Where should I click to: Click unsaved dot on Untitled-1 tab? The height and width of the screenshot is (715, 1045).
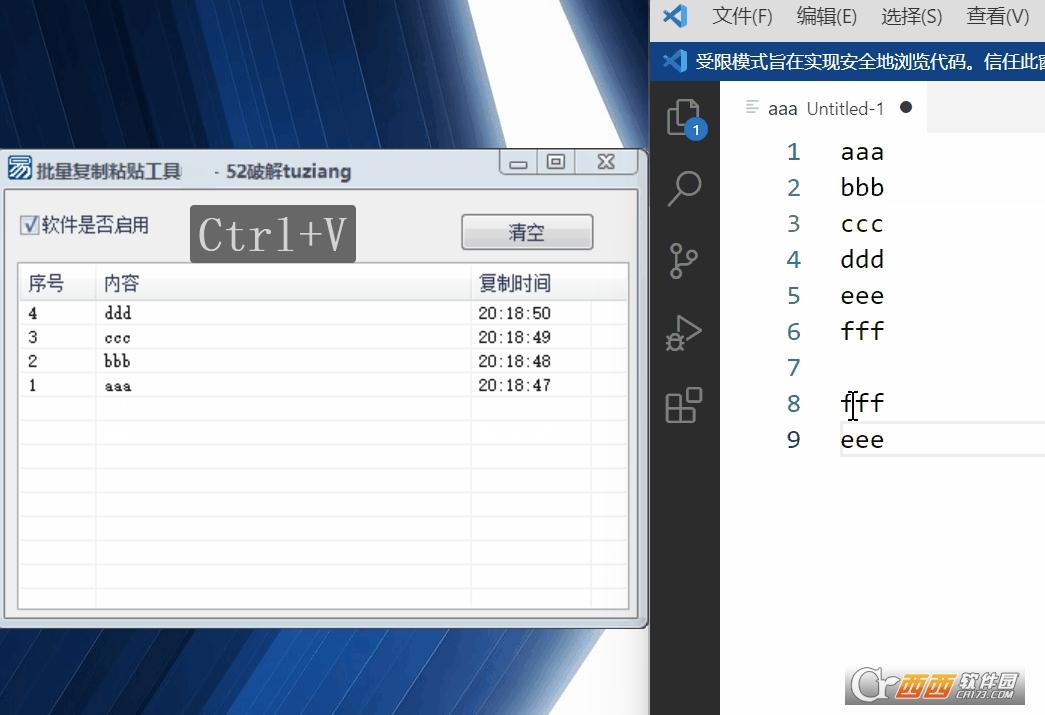click(906, 107)
